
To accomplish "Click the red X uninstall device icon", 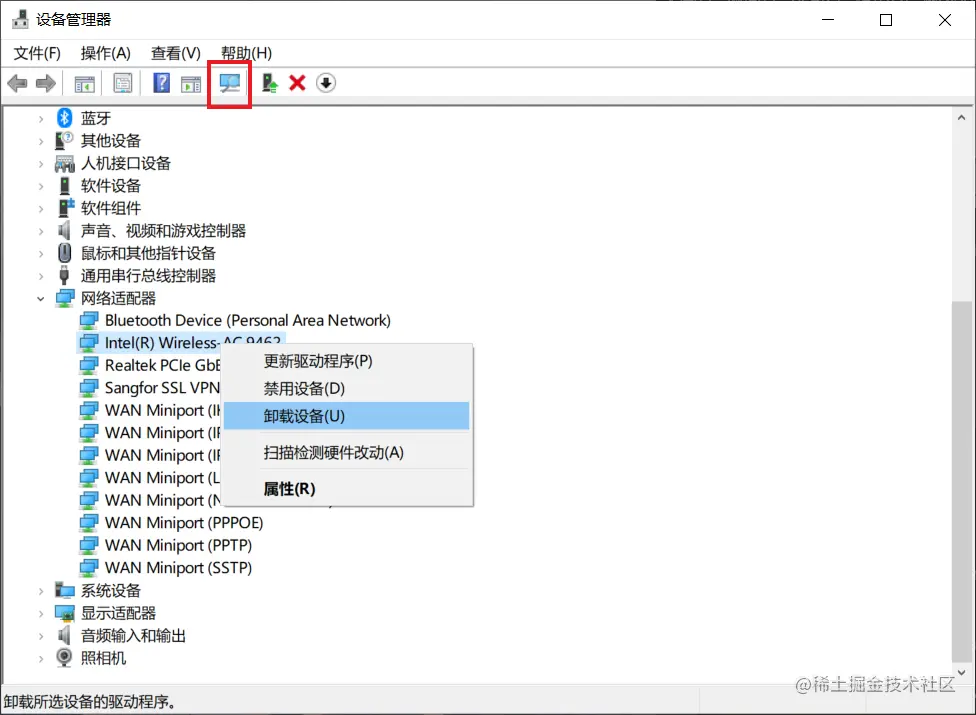I will click(298, 83).
